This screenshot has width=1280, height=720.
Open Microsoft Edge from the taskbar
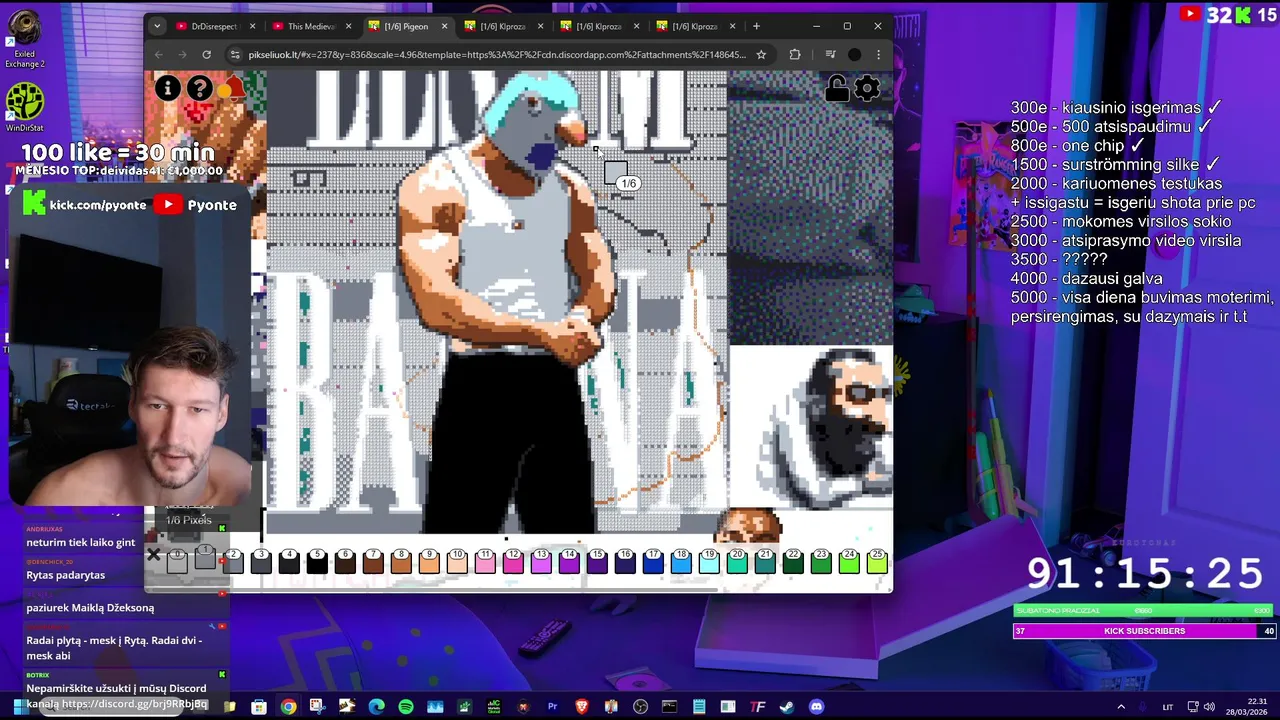coord(376,707)
